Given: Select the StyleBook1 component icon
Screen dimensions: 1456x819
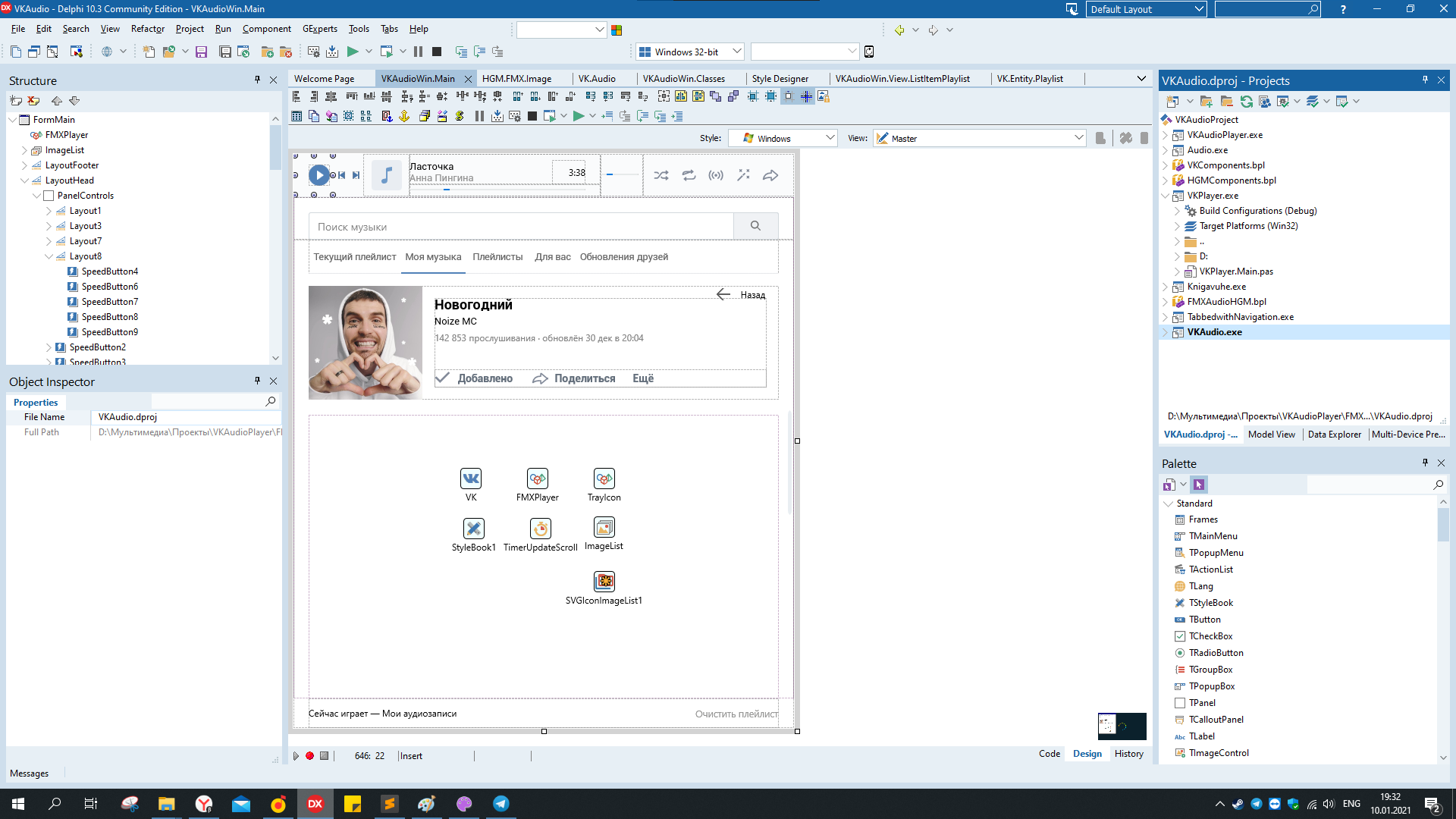Looking at the screenshot, I should coord(474,529).
